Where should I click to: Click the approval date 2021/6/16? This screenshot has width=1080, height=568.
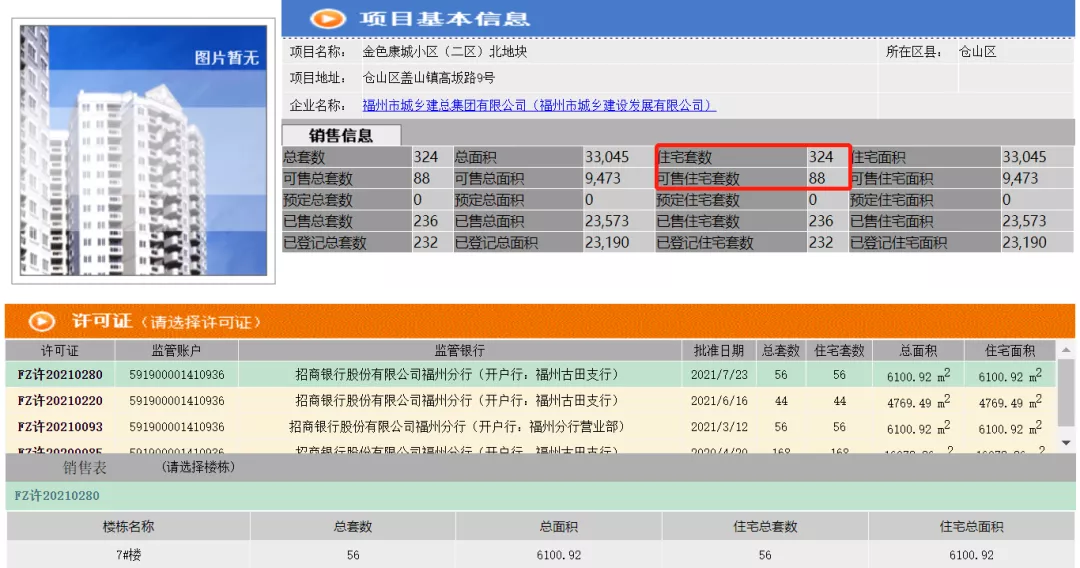click(x=719, y=401)
